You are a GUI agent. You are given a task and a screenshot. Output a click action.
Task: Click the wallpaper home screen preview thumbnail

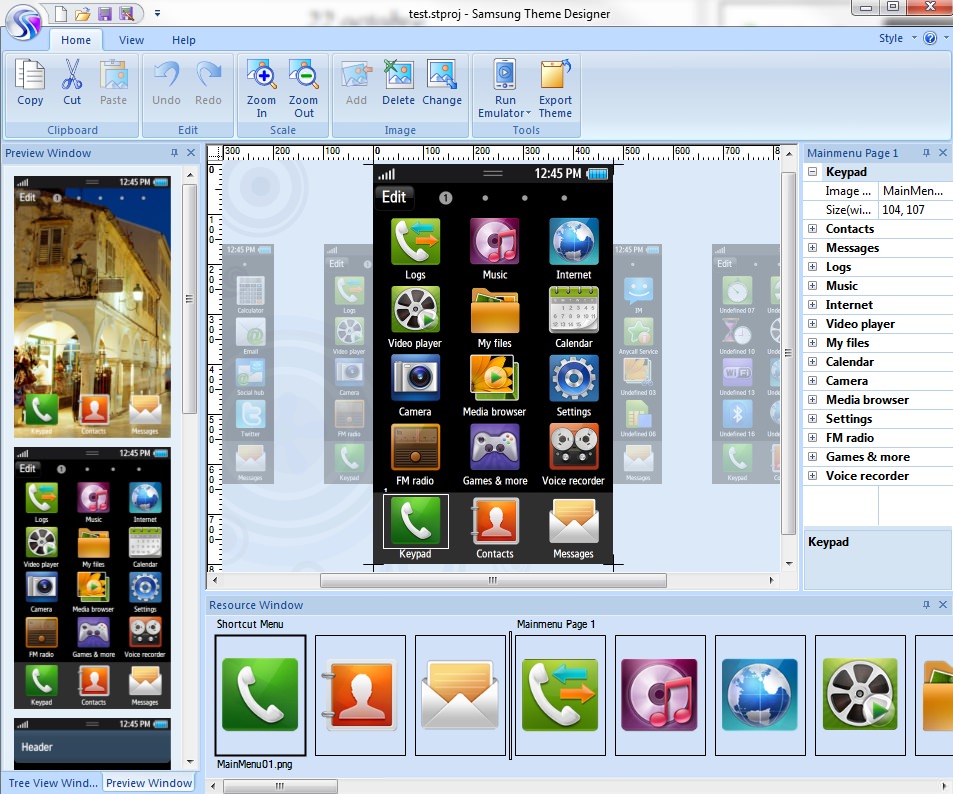(92, 307)
